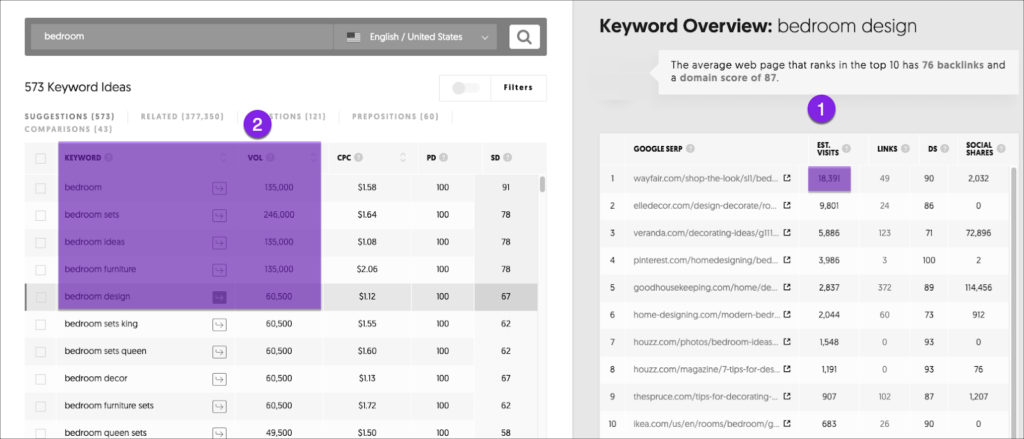
Task: Open the elledecor.com SERP result link
Action: pos(700,206)
